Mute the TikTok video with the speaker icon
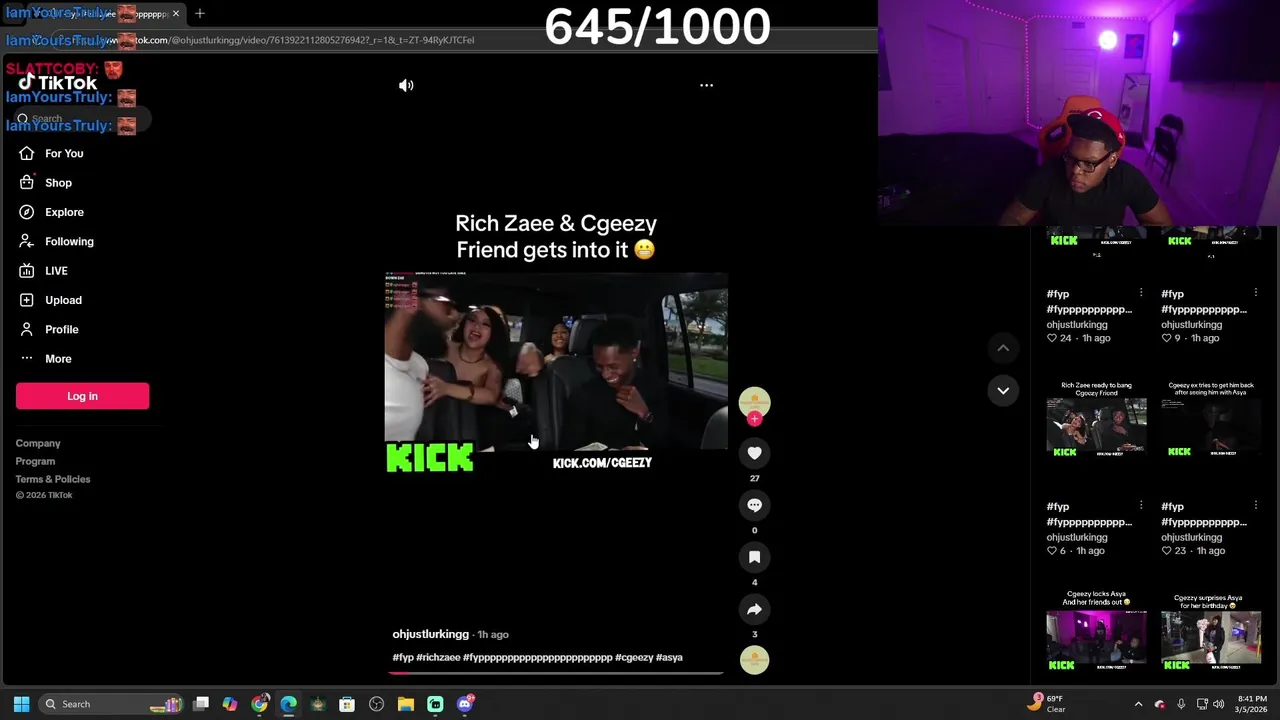The height and width of the screenshot is (720, 1280). pos(406,86)
